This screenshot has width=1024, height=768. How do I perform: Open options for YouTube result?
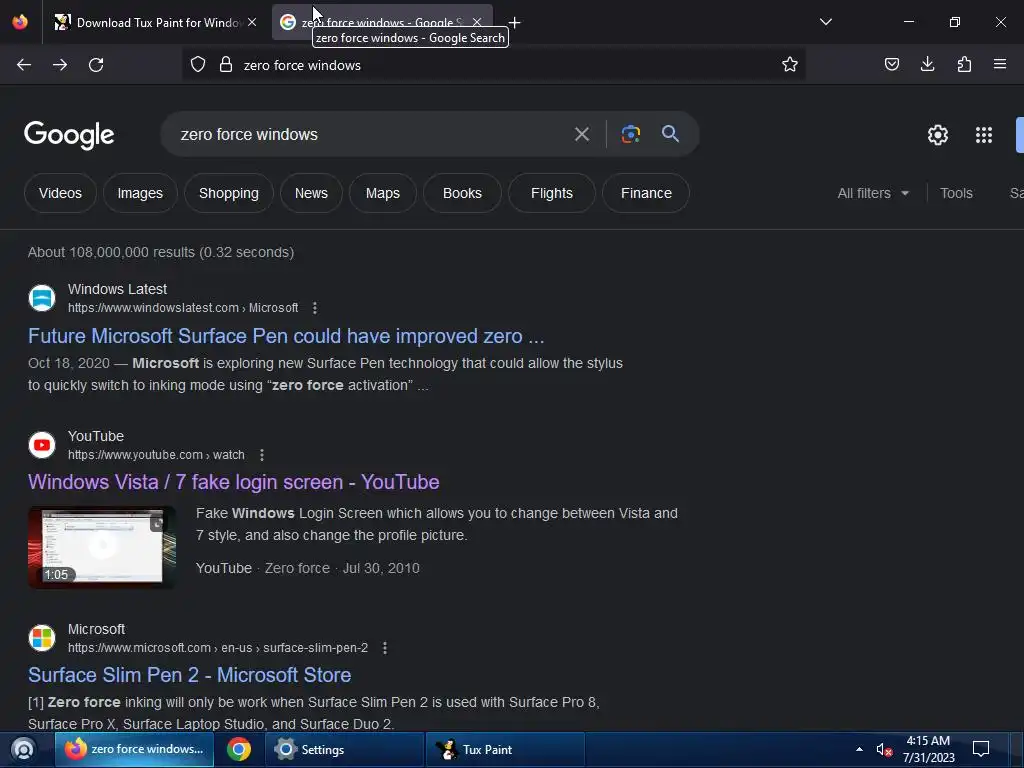(x=261, y=455)
